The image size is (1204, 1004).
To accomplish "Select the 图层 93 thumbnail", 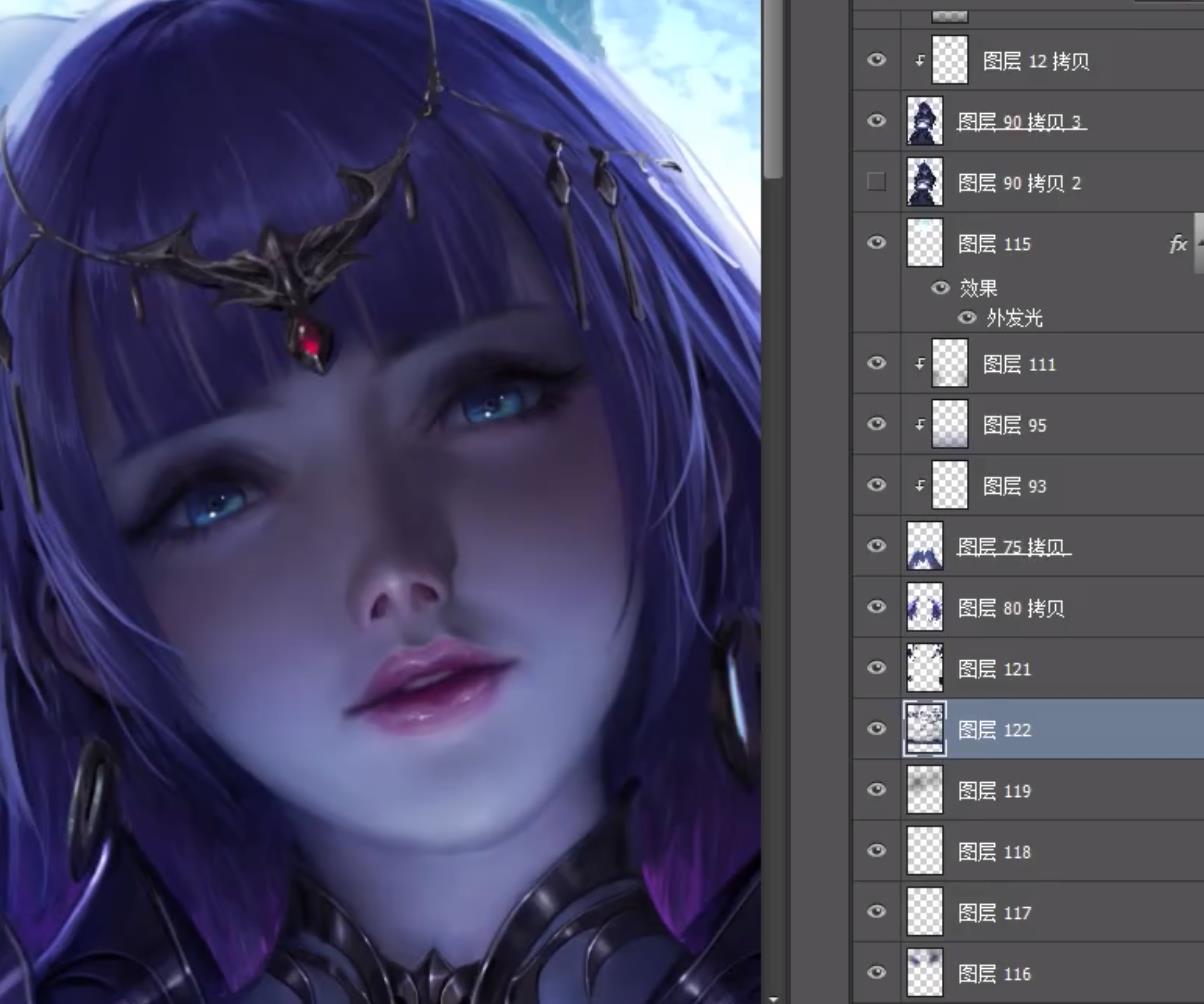I will [950, 486].
